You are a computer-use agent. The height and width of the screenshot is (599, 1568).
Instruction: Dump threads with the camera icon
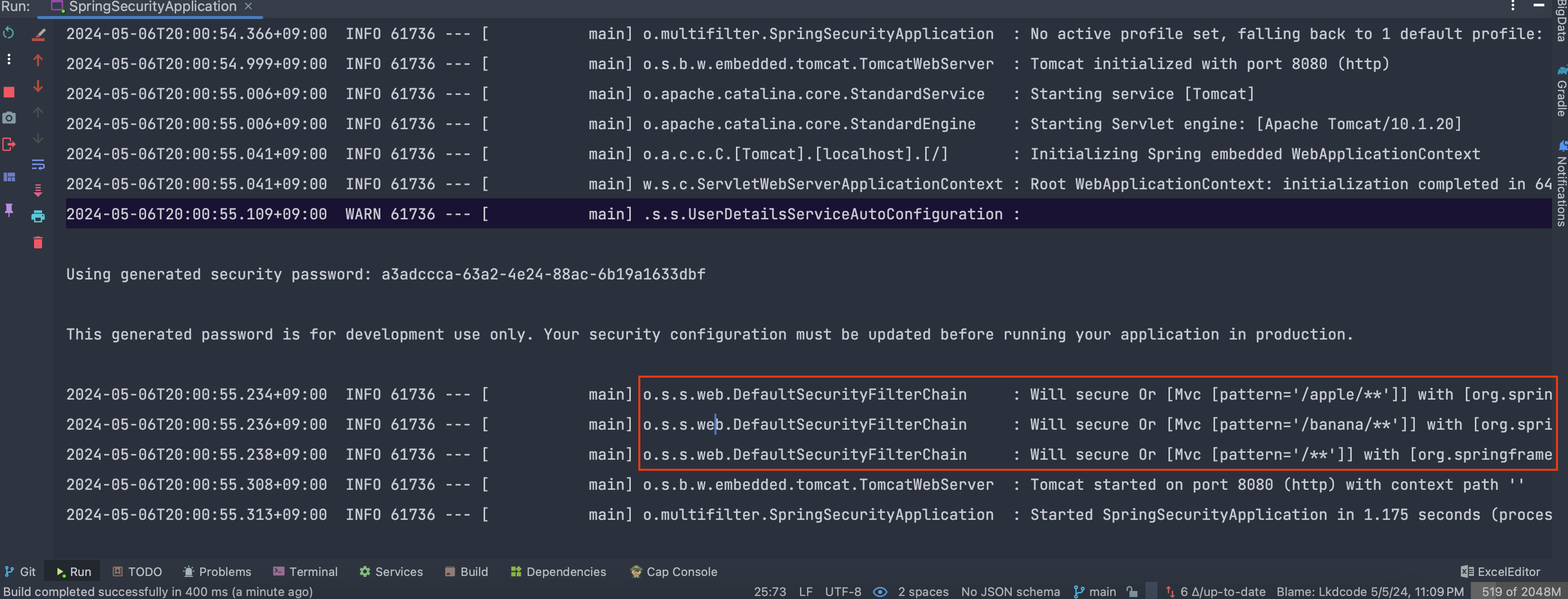pos(9,118)
